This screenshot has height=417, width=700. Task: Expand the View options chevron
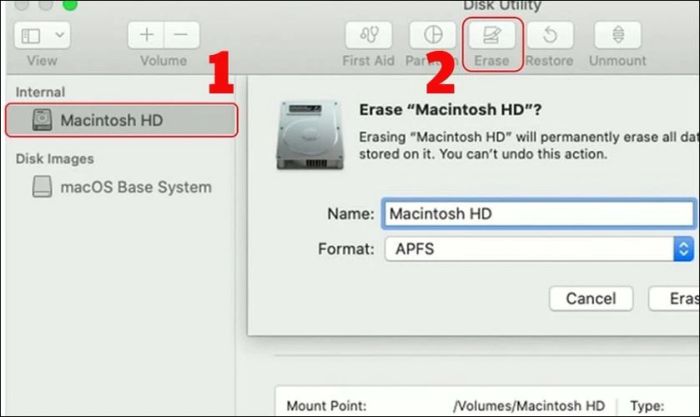coord(60,35)
